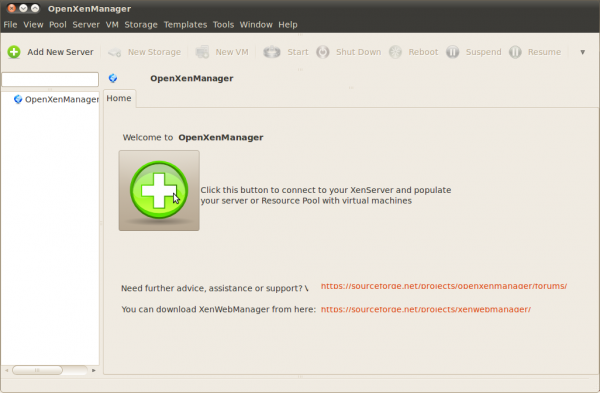The height and width of the screenshot is (393, 600).
Task: Click the Suspend pause icon
Action: [452, 52]
